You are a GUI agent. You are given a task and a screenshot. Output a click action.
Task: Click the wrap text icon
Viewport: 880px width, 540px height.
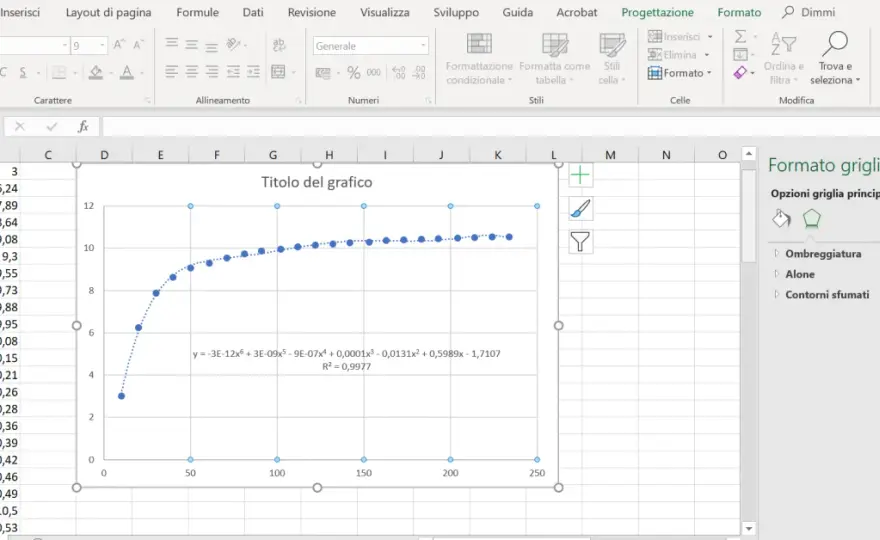[x=279, y=45]
